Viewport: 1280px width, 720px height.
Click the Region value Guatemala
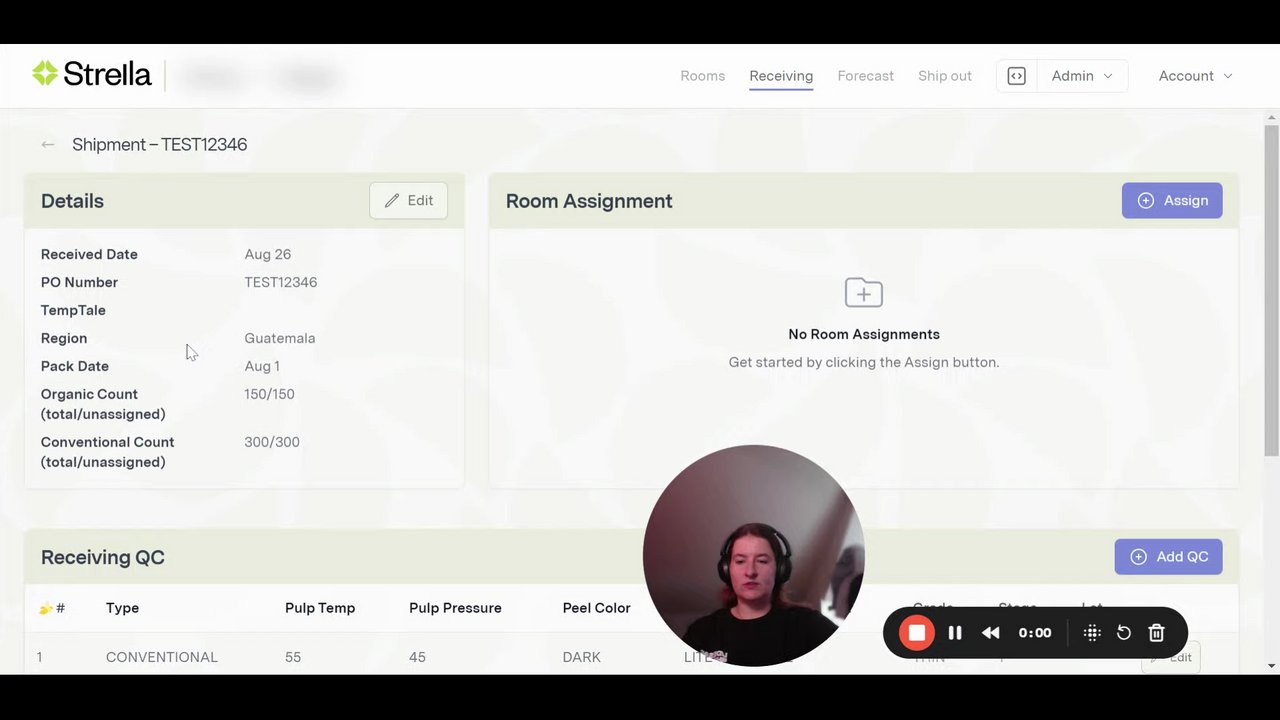pyautogui.click(x=280, y=338)
